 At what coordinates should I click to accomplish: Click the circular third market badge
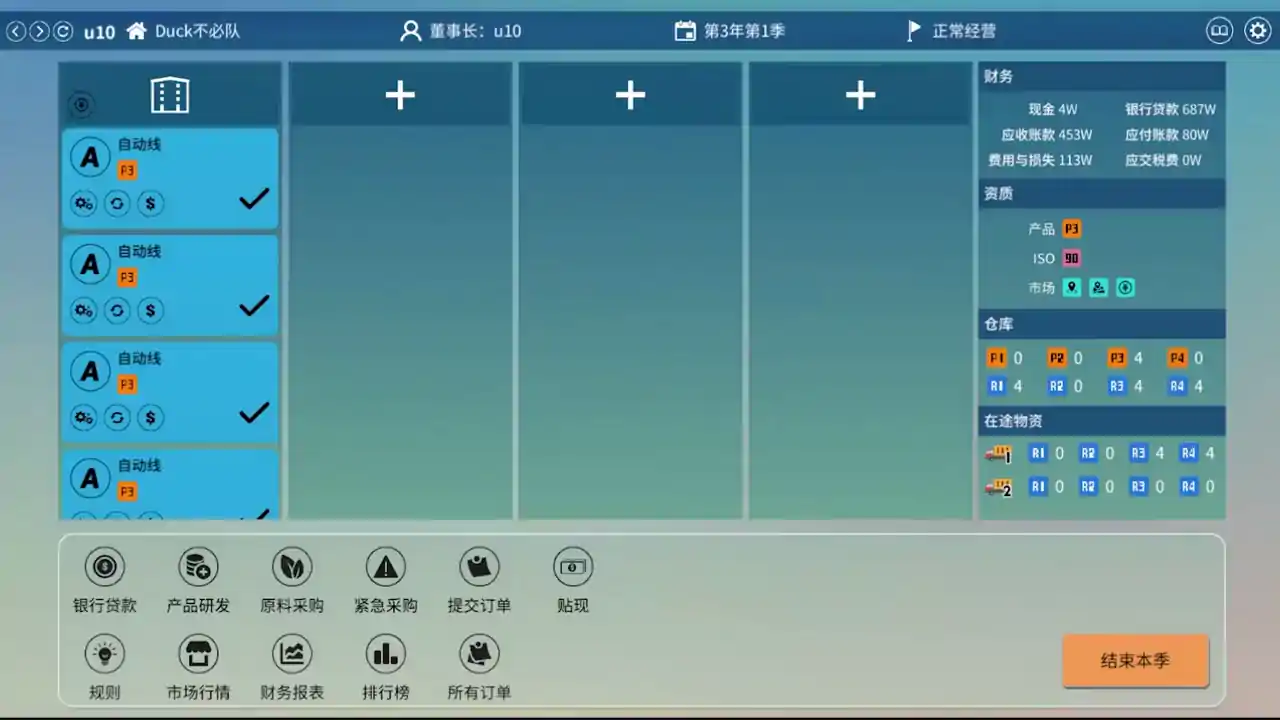click(x=1125, y=287)
